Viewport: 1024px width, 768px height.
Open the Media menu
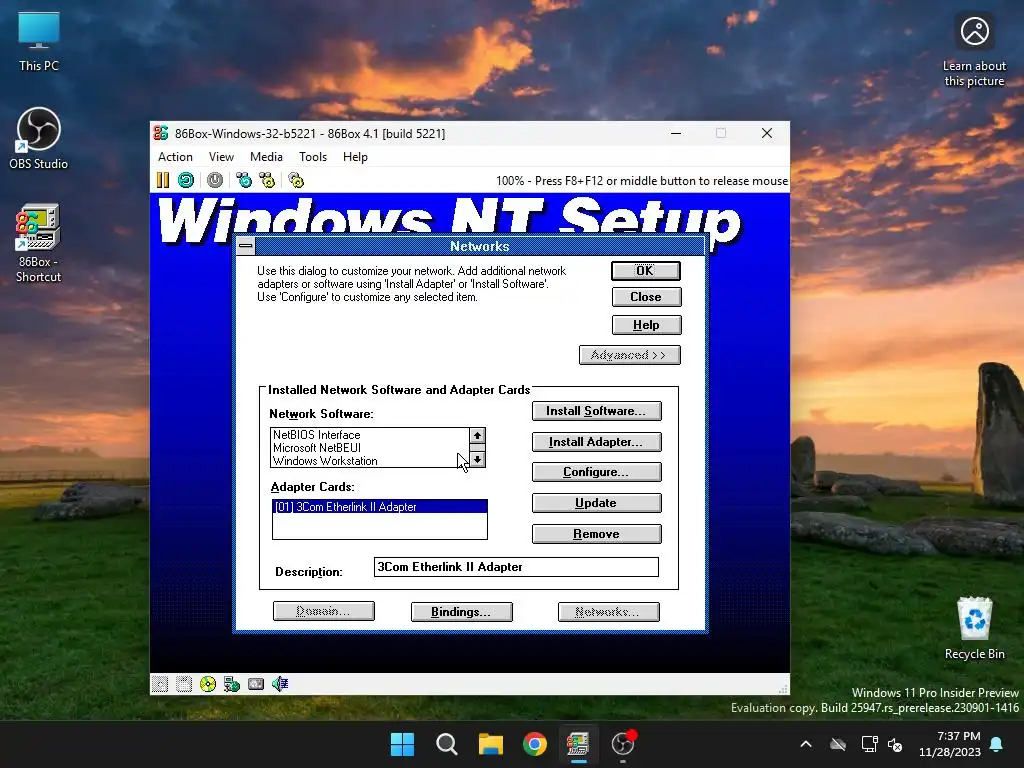click(x=266, y=157)
